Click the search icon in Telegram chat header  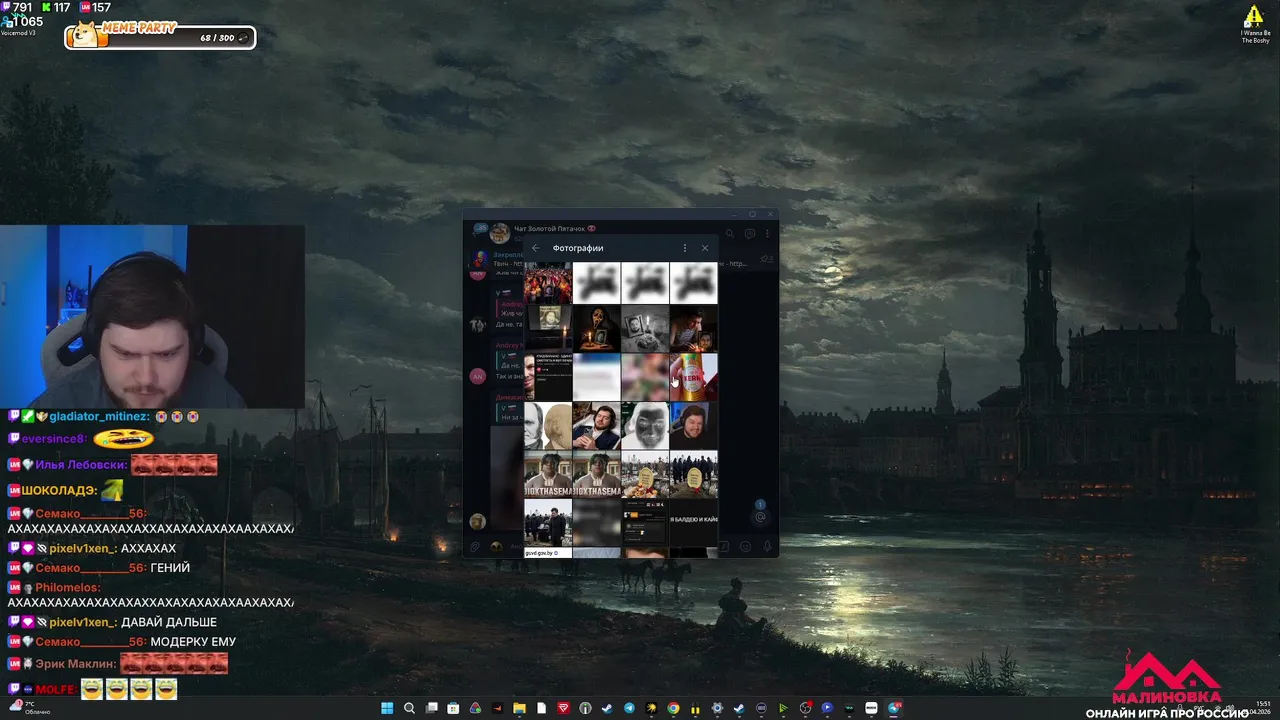coord(730,234)
